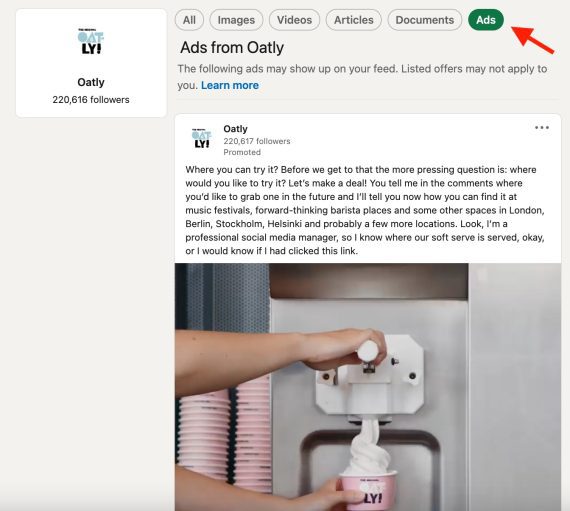The height and width of the screenshot is (511, 570).
Task: Click the green Ads filter pill
Action: coord(486,20)
